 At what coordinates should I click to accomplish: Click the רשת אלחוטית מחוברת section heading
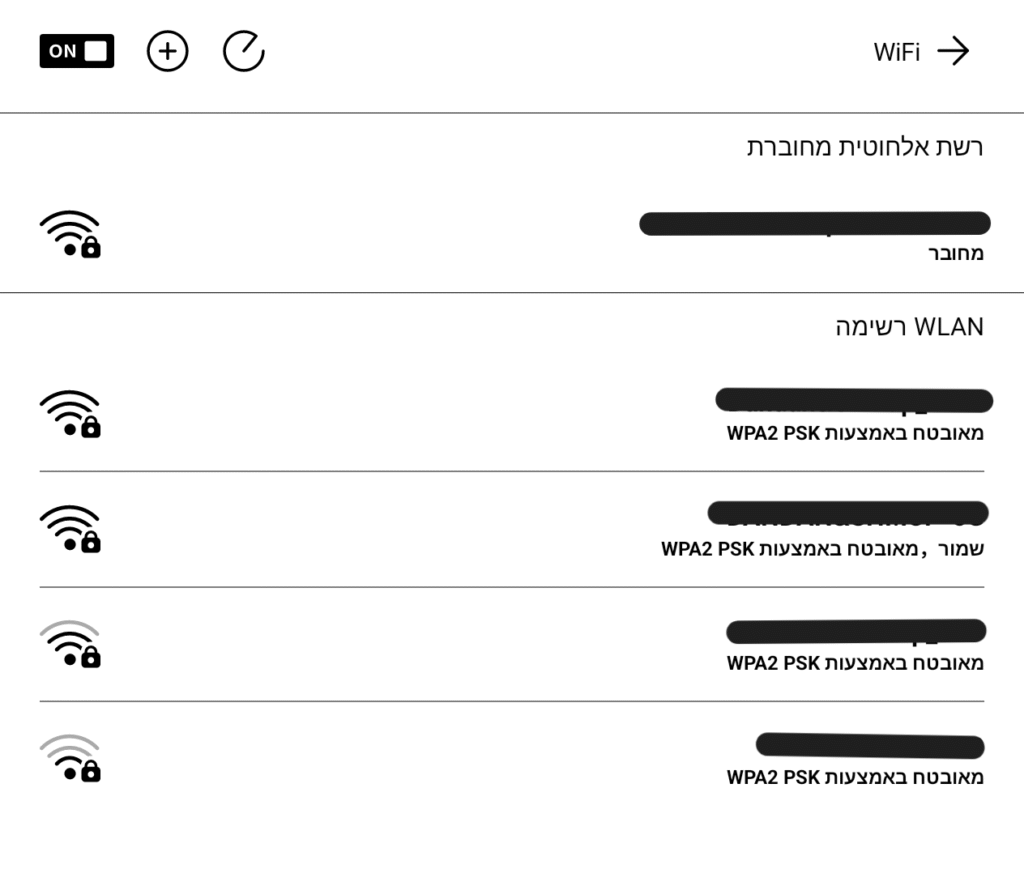pos(865,147)
